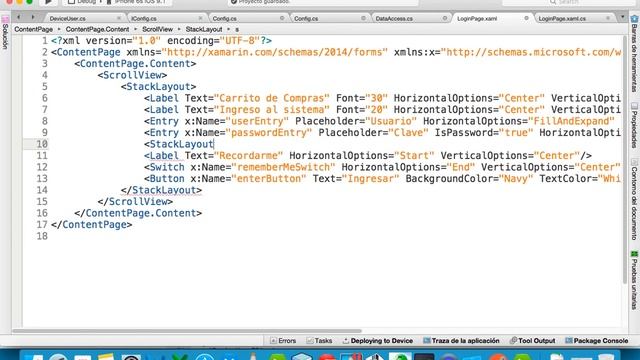The height and width of the screenshot is (360, 640).
Task: Open the ScrollView breadcrumb dropdown
Action: click(x=157, y=29)
